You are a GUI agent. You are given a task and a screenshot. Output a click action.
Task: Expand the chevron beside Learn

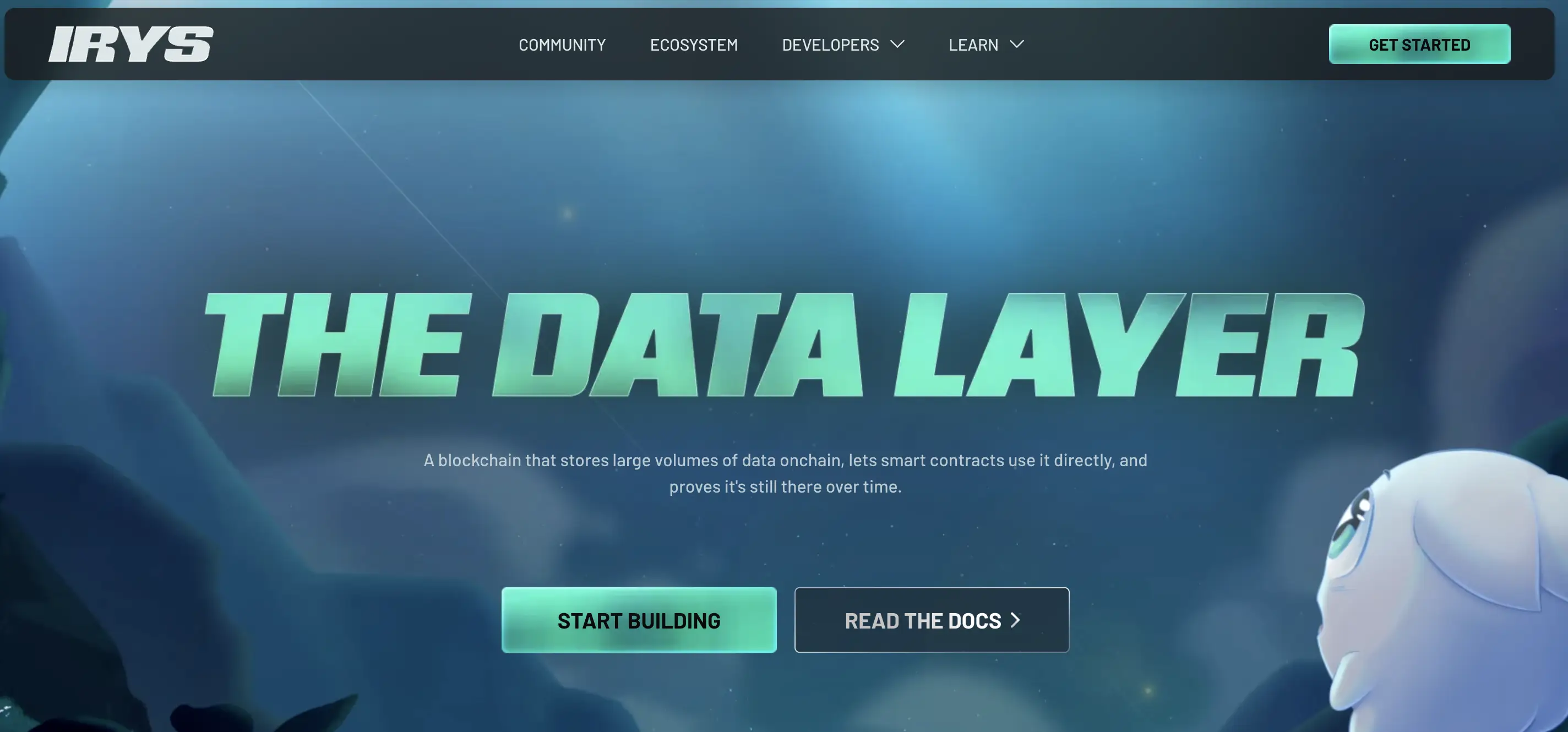click(1016, 45)
